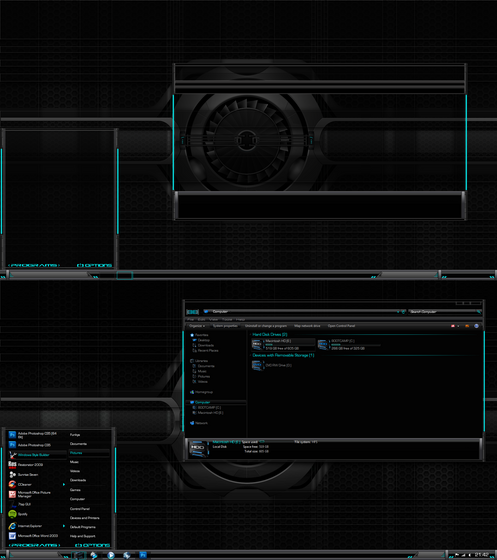497x560 pixels.
Task: Click Uninstall or change a program
Action: pos(266,326)
